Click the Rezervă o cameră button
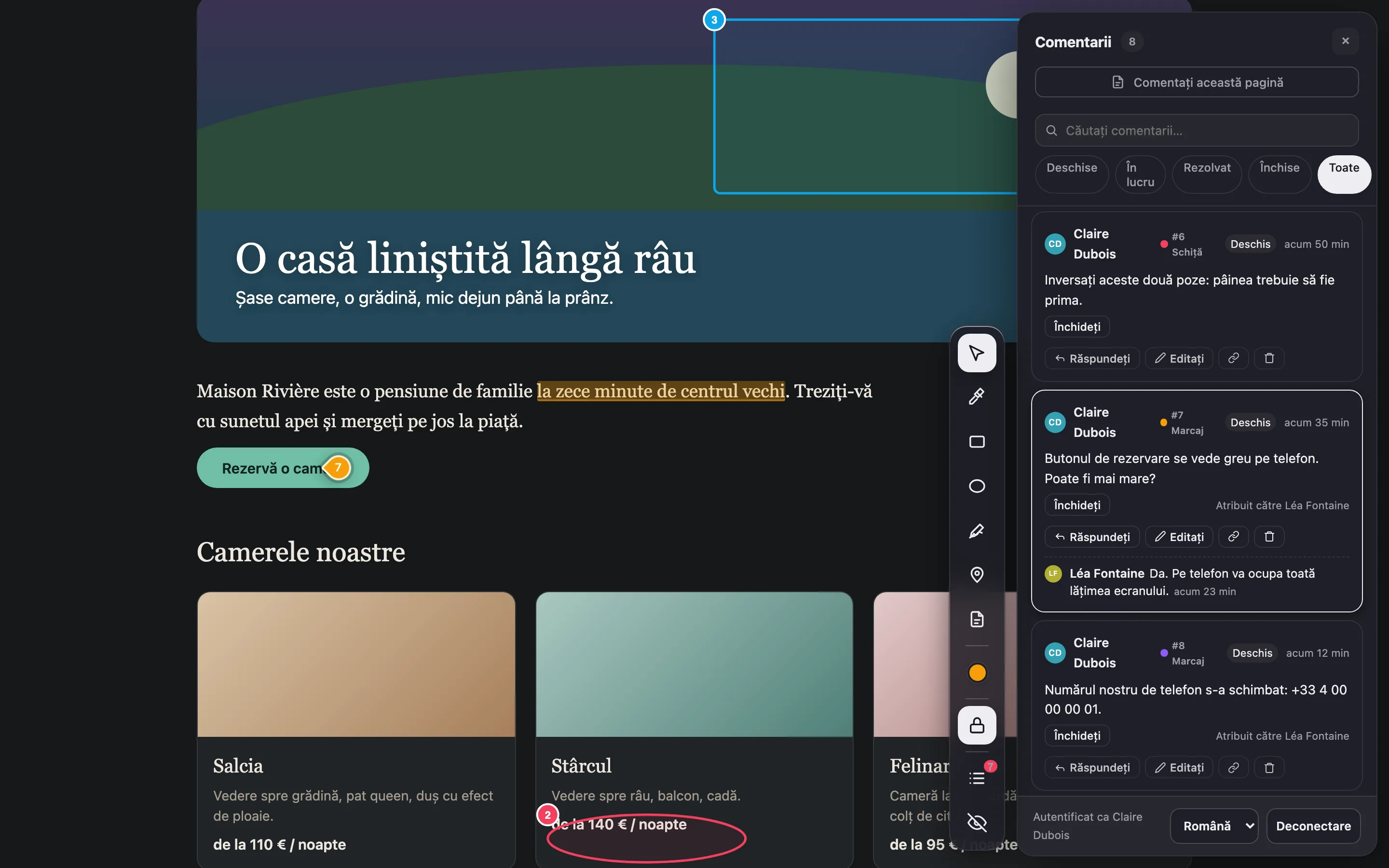 point(283,468)
